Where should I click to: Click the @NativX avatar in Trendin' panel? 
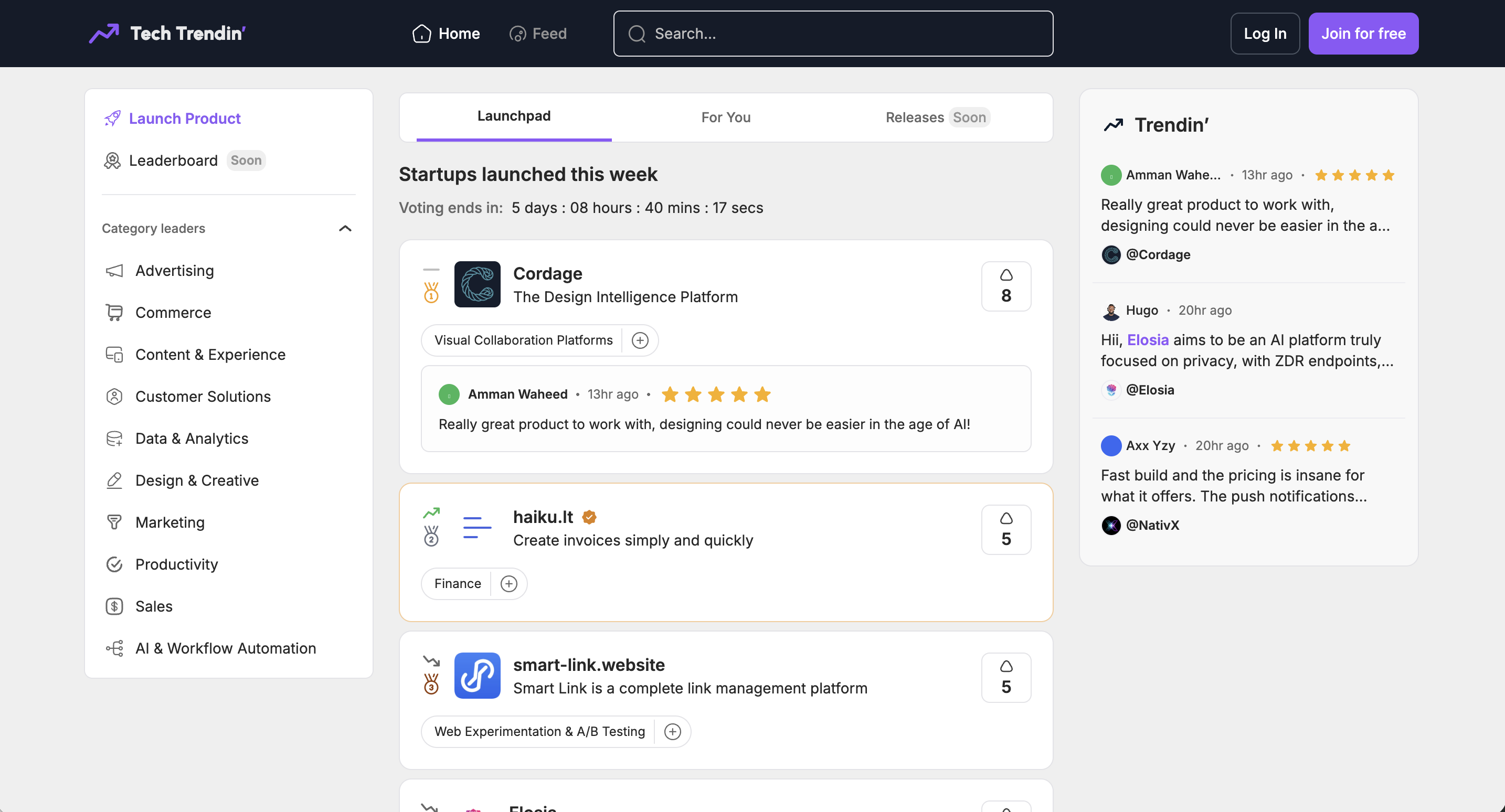point(1110,526)
